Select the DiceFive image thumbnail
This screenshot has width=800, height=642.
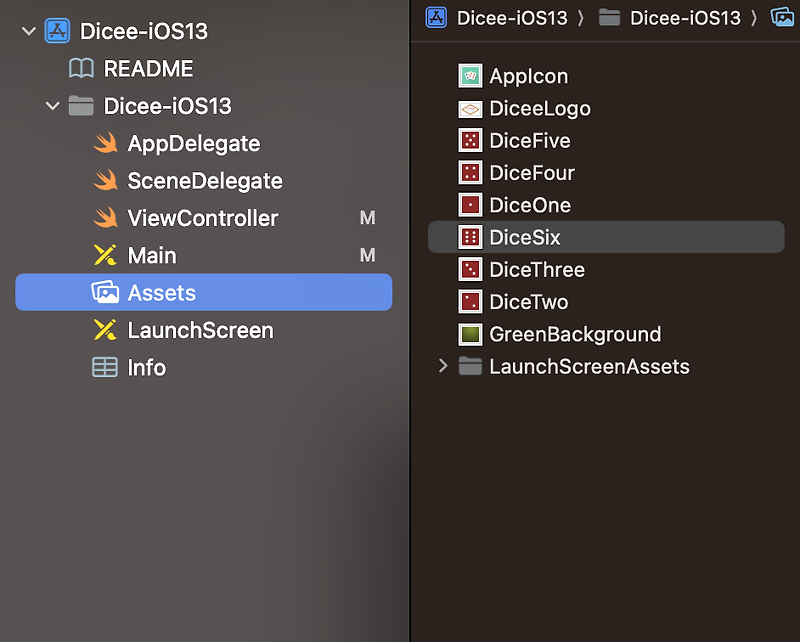tap(470, 140)
